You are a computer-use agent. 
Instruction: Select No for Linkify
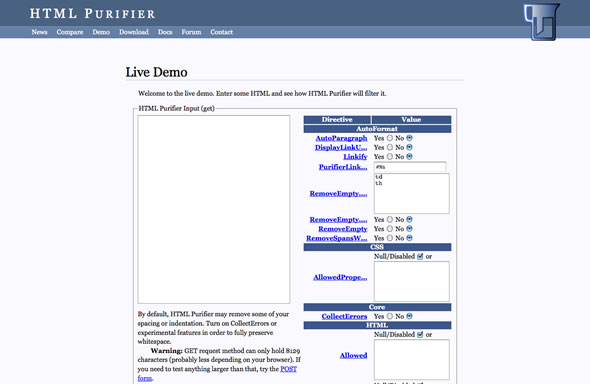(x=409, y=156)
